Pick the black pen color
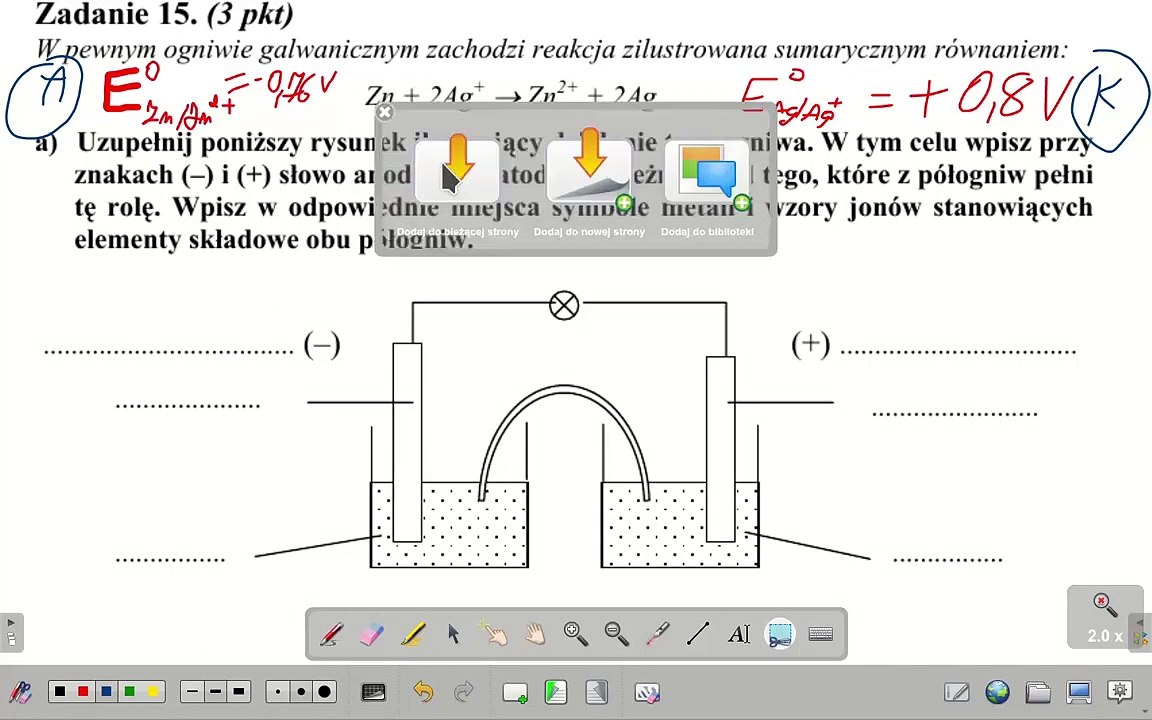Image resolution: width=1152 pixels, height=720 pixels. [x=60, y=691]
